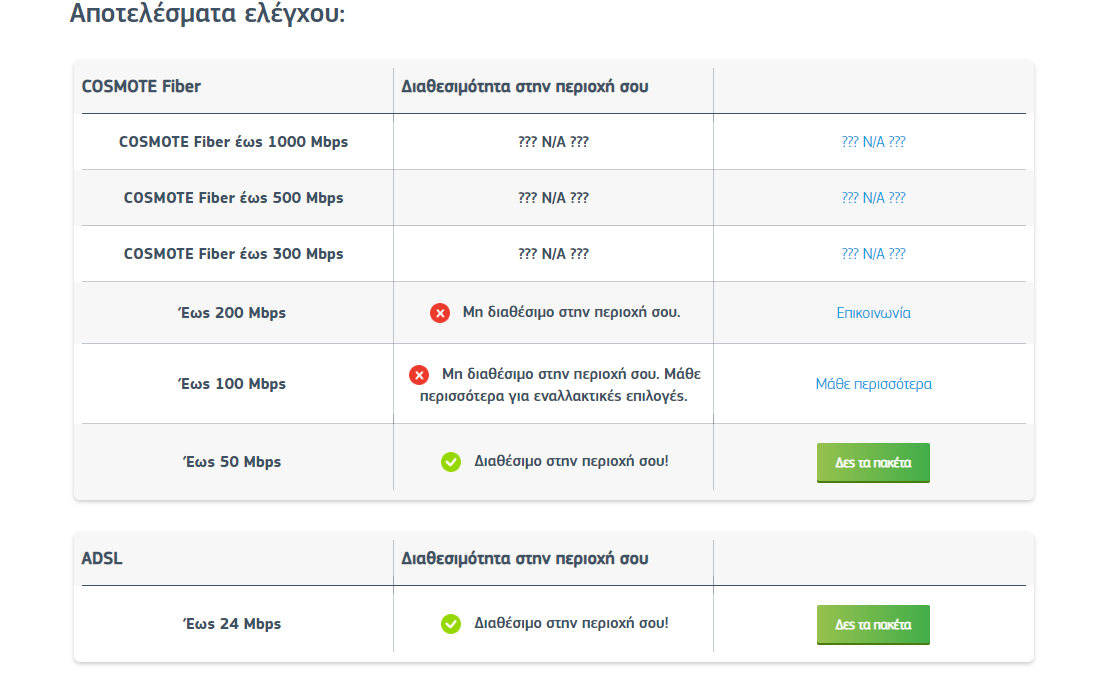
Task: Click red X icon in Έως 100 Mbps row
Action: (x=419, y=375)
